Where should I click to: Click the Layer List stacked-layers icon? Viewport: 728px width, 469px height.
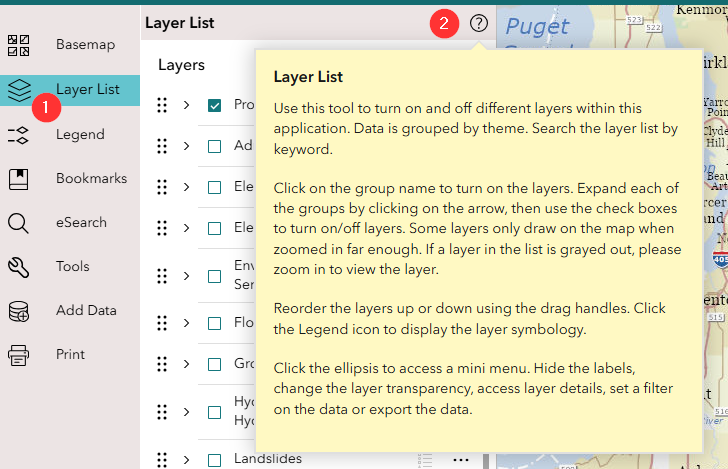(20, 90)
